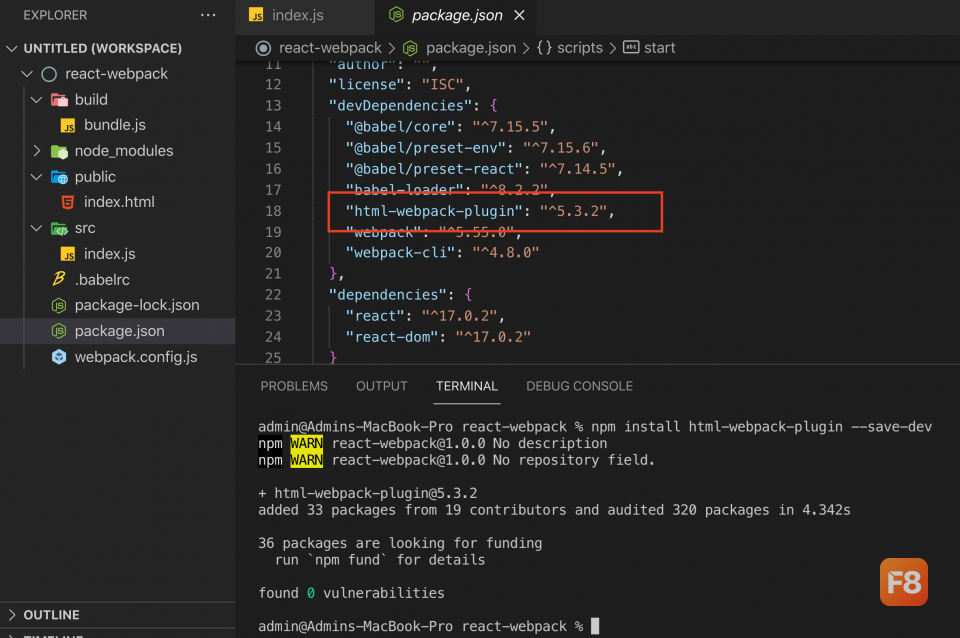Open index.html under public

[x=119, y=202]
